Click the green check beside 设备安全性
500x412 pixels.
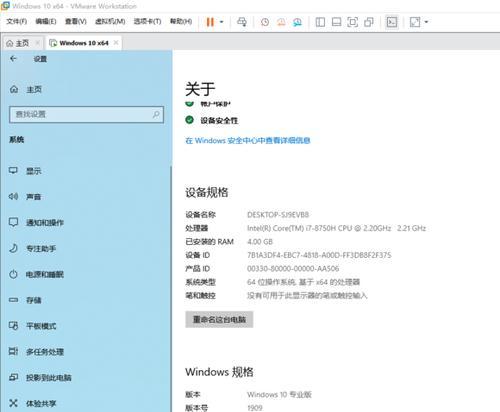pyautogui.click(x=189, y=120)
